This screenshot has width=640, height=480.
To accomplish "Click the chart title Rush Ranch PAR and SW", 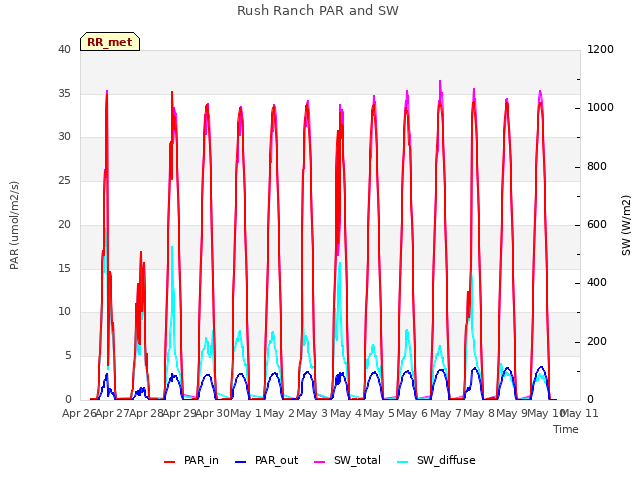I will tap(318, 11).
